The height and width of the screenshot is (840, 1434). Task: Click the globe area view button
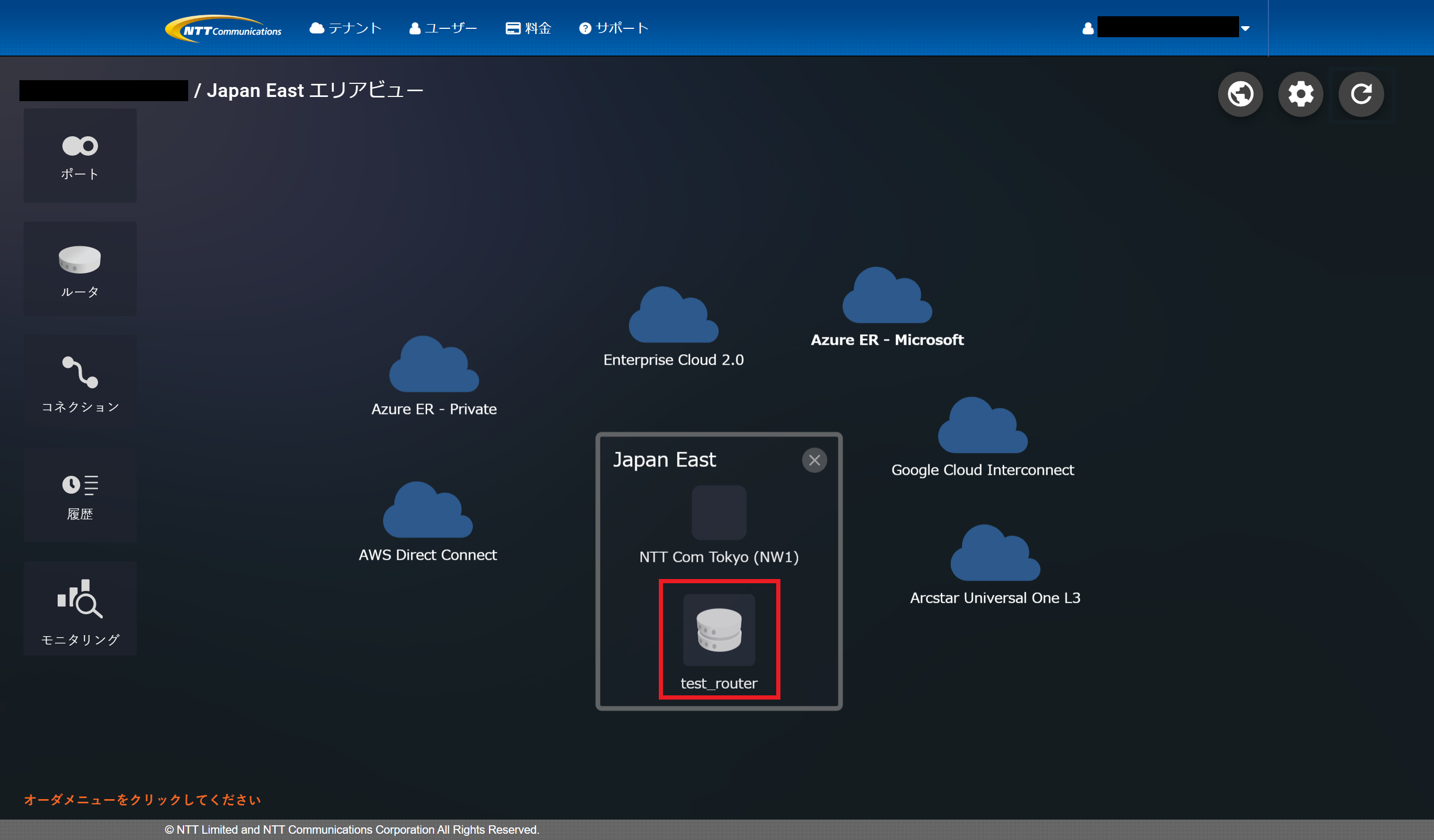coord(1240,94)
